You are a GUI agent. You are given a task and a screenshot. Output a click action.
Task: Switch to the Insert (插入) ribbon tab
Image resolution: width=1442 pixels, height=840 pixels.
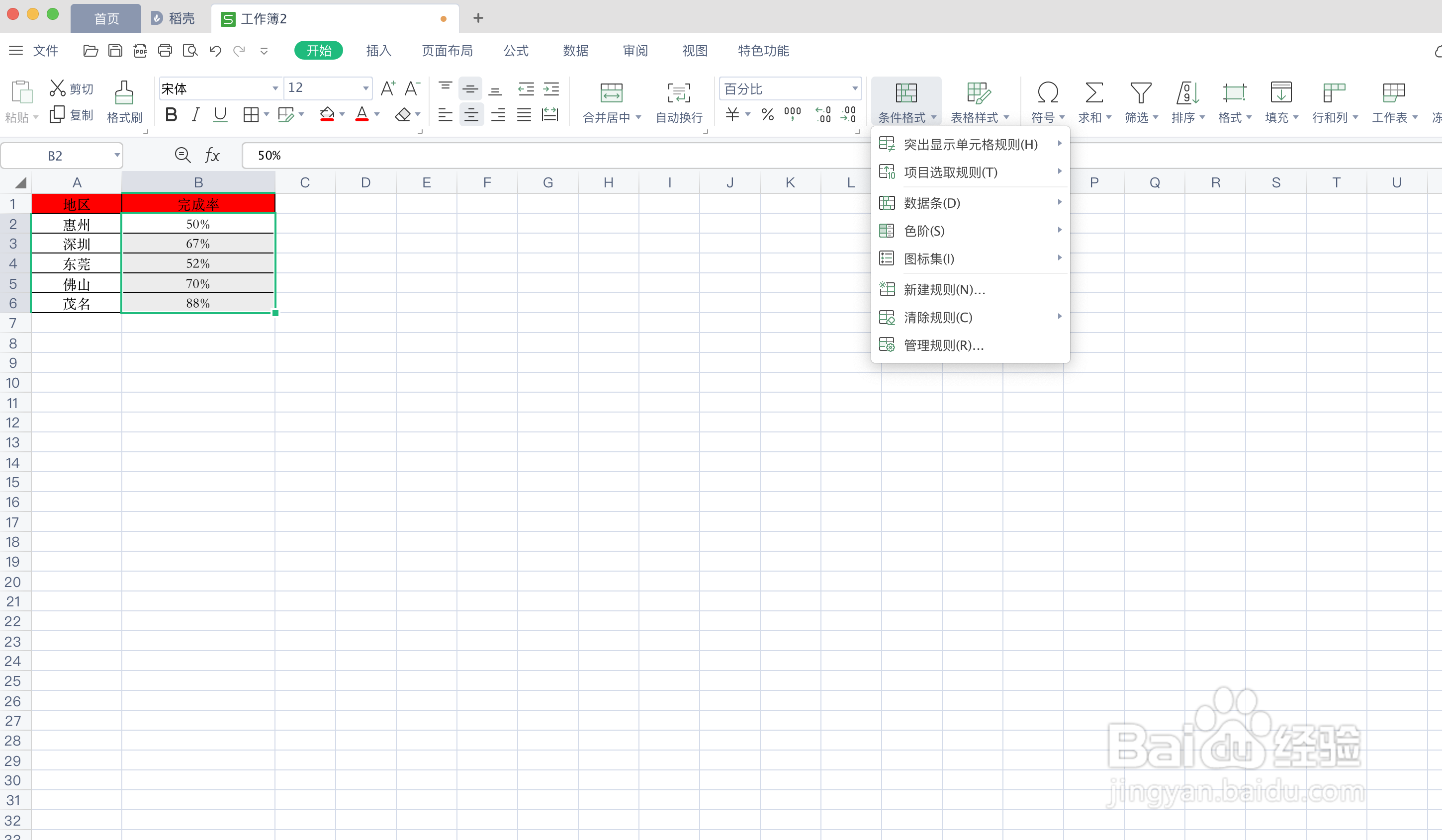[378, 51]
